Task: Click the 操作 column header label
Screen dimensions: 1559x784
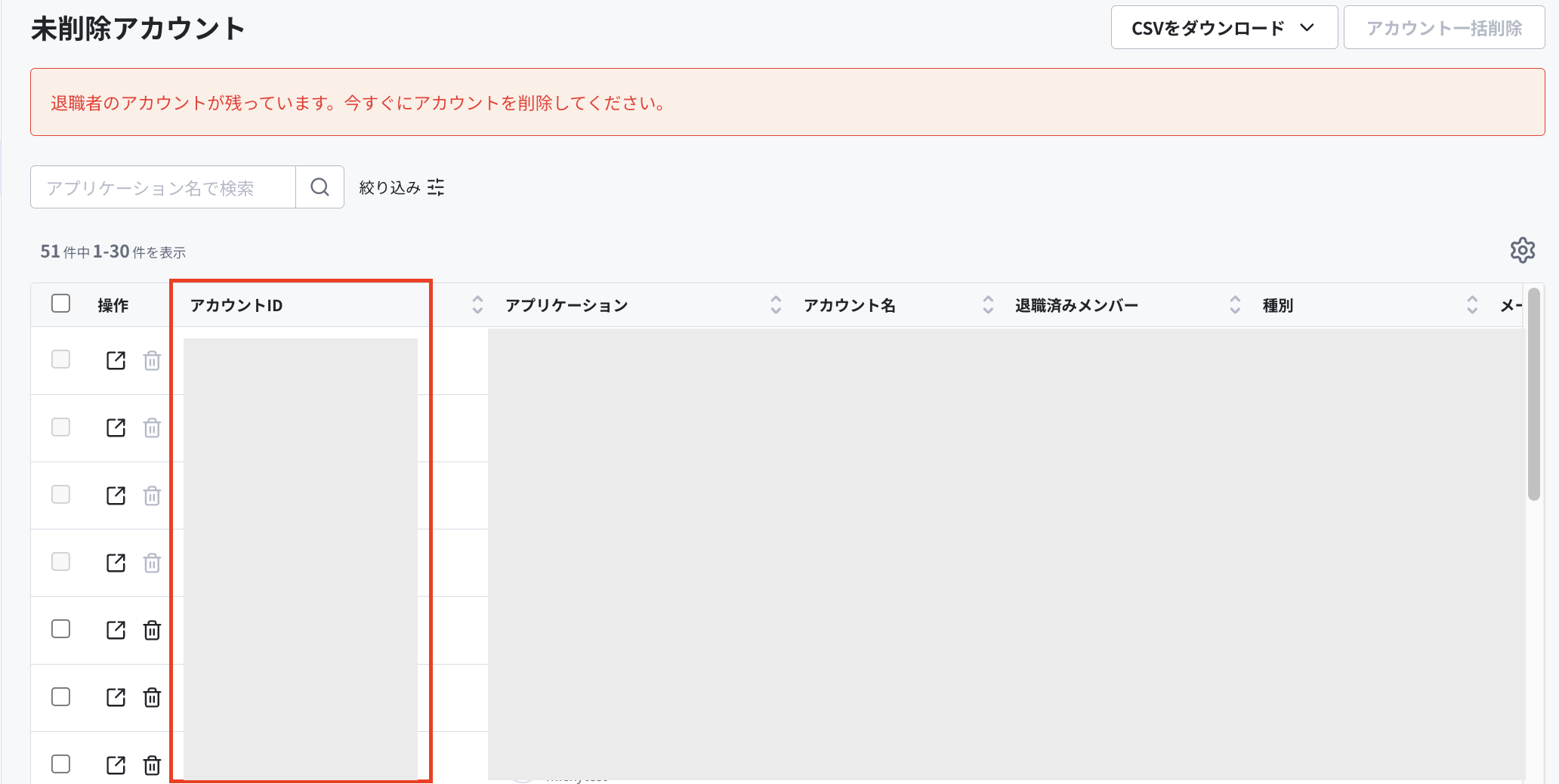Action: [113, 305]
